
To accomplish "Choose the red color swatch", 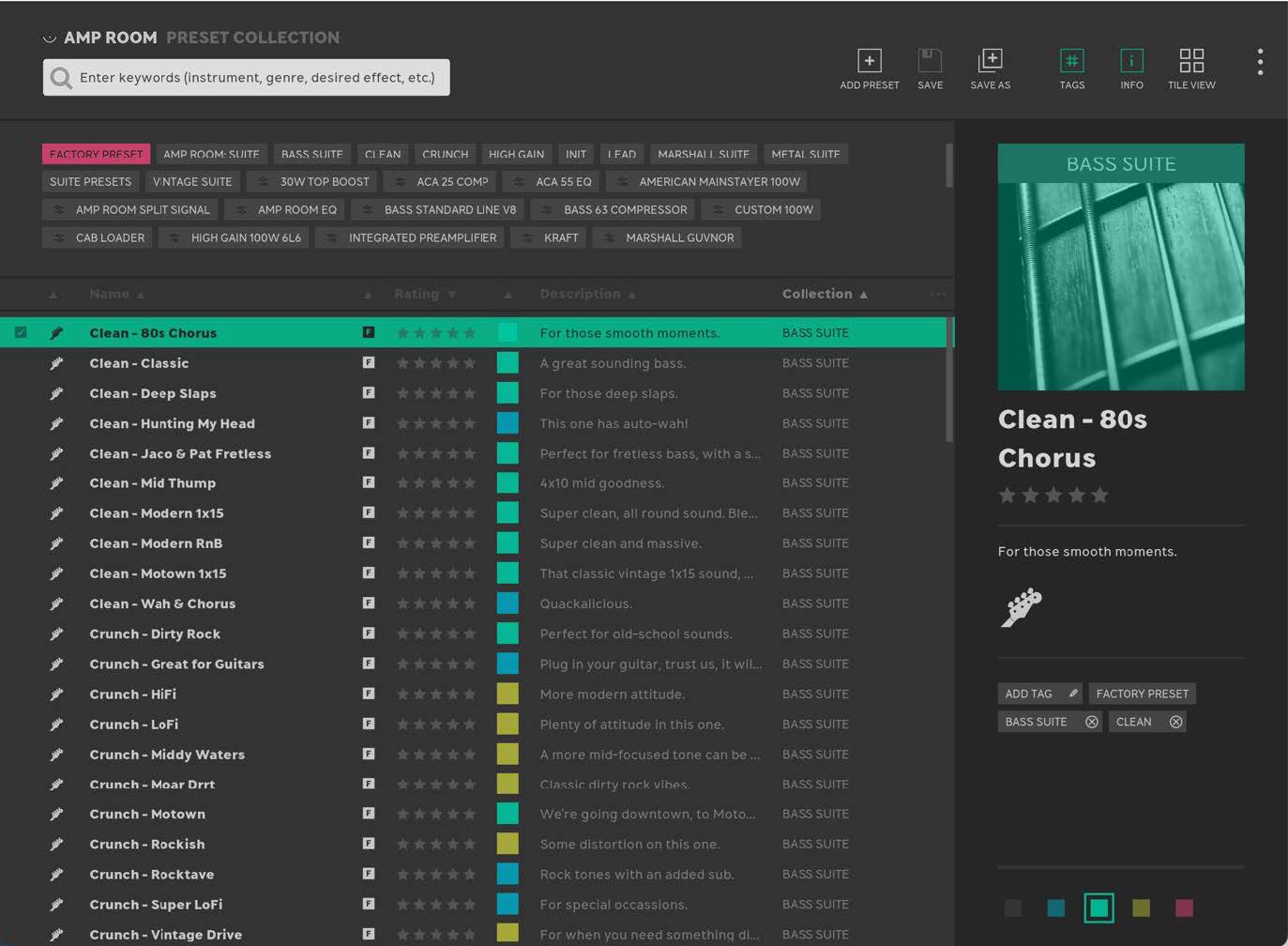I will click(1184, 908).
